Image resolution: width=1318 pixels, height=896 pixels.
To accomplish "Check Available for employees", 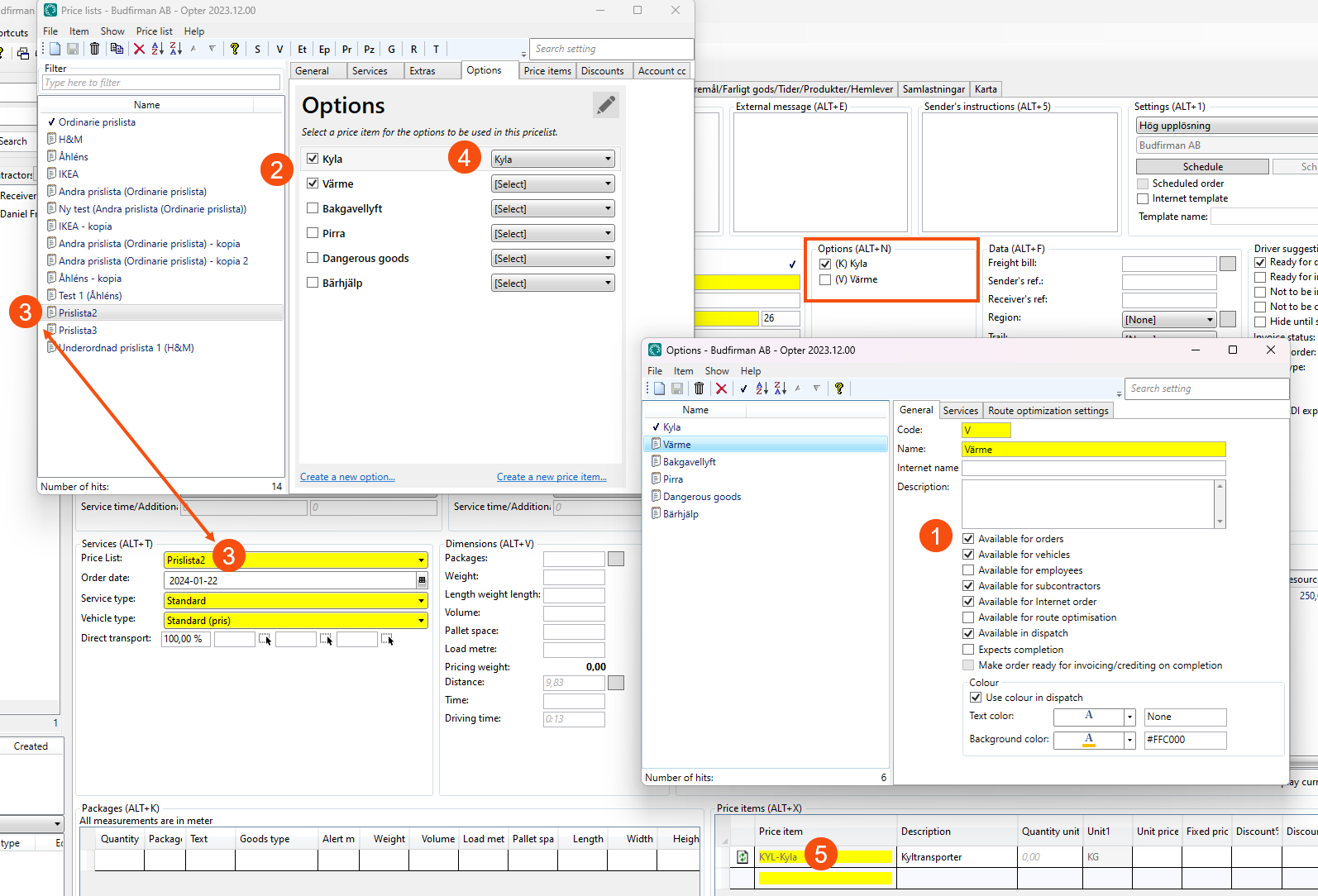I will (968, 570).
